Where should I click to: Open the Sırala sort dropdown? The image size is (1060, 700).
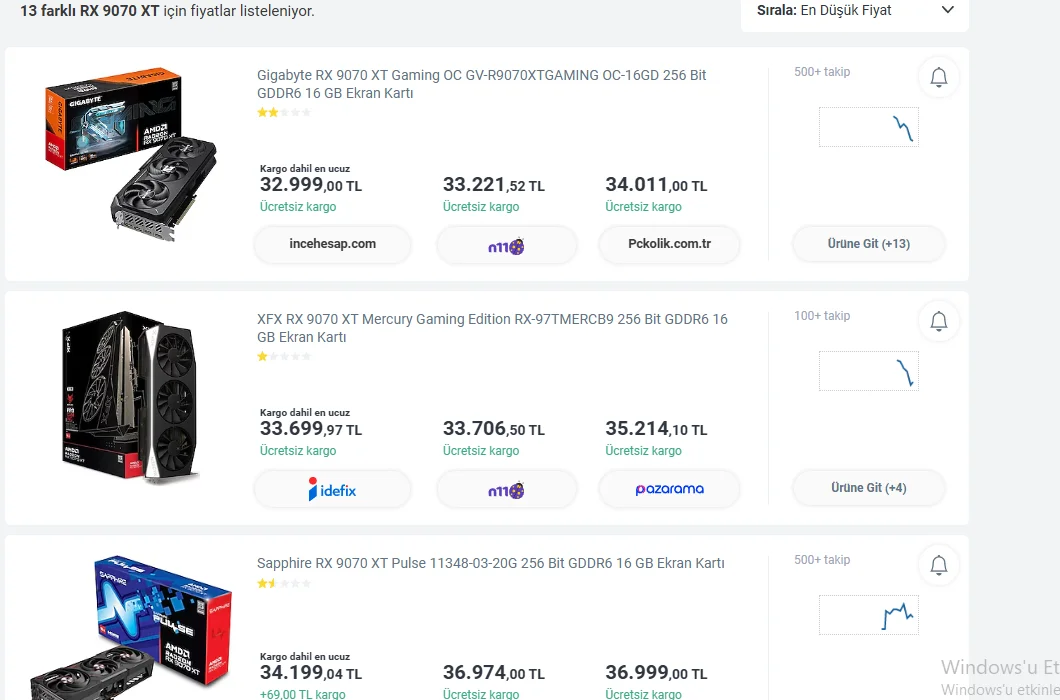point(855,11)
